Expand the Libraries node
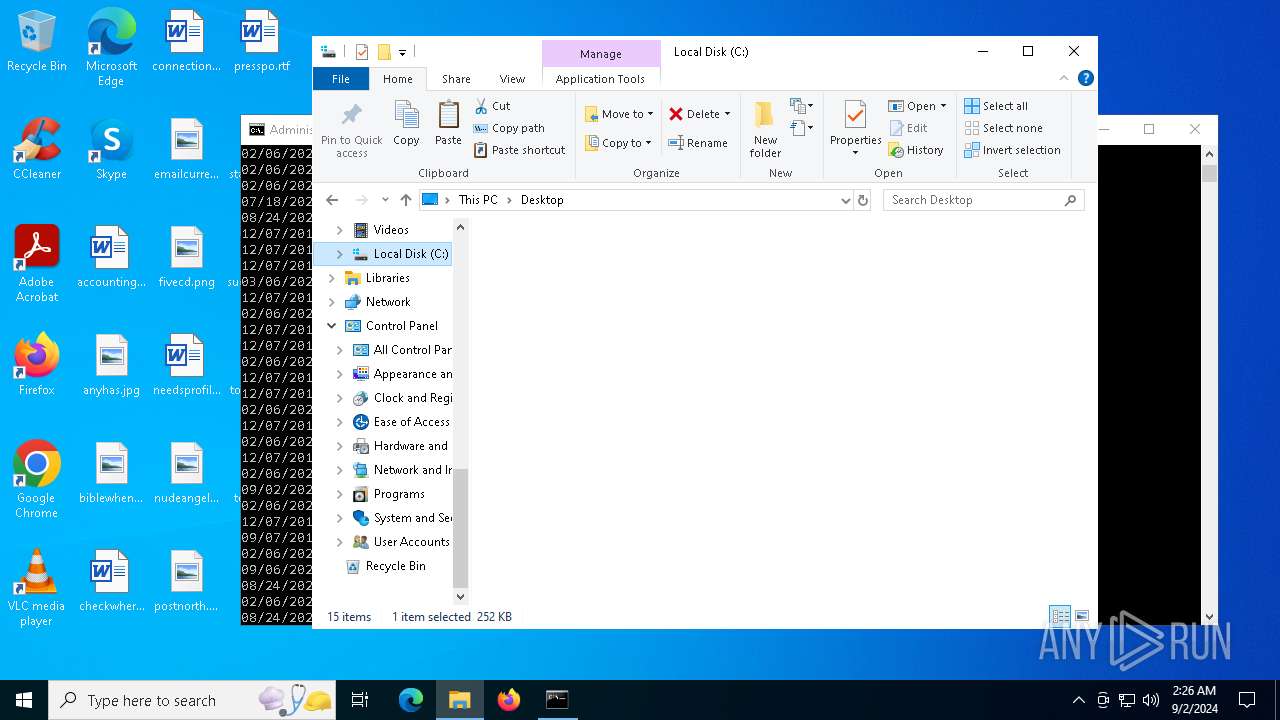The image size is (1280, 720). point(332,278)
